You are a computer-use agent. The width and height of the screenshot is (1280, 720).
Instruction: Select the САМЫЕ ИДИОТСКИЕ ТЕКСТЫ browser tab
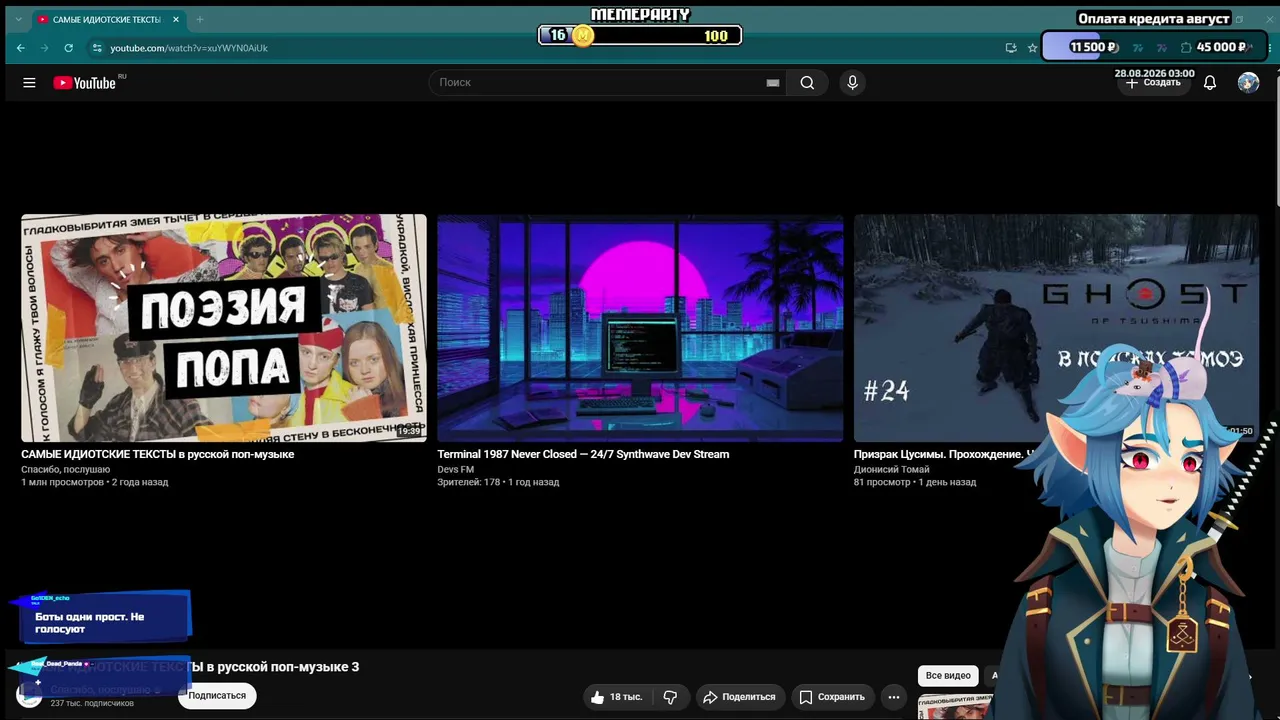(x=108, y=20)
